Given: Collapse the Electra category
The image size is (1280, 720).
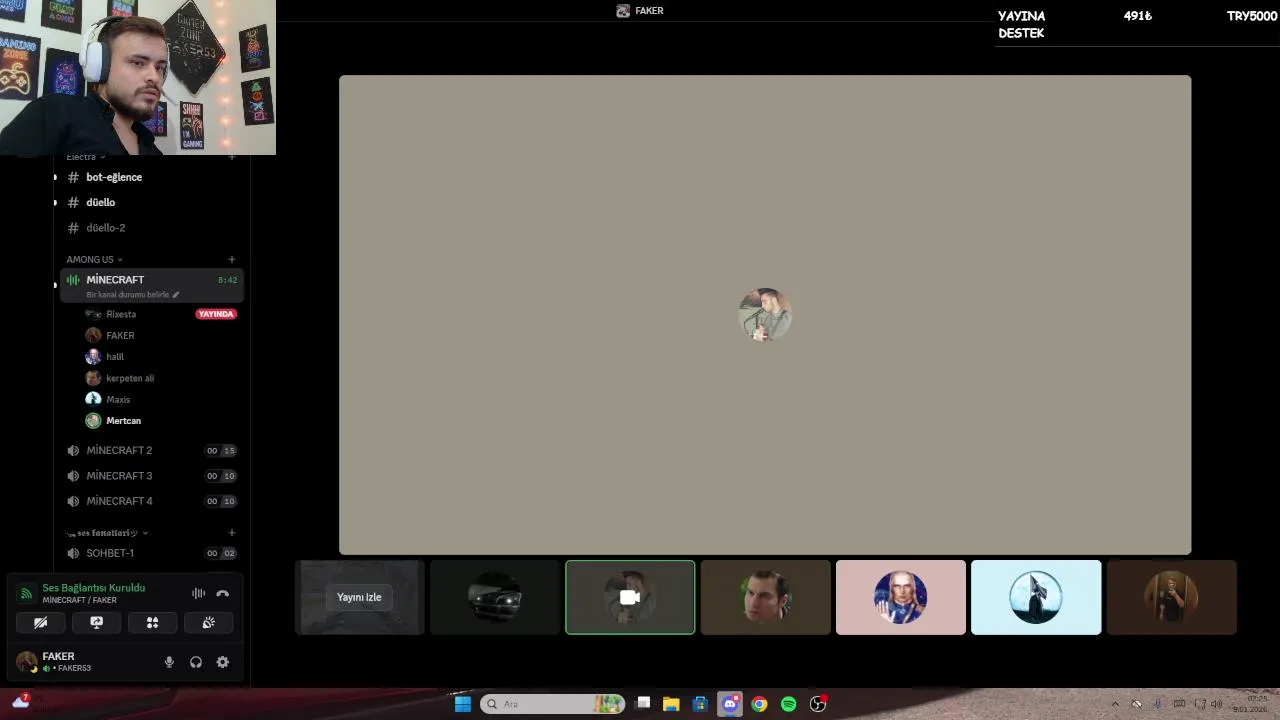Looking at the screenshot, I should [86, 156].
